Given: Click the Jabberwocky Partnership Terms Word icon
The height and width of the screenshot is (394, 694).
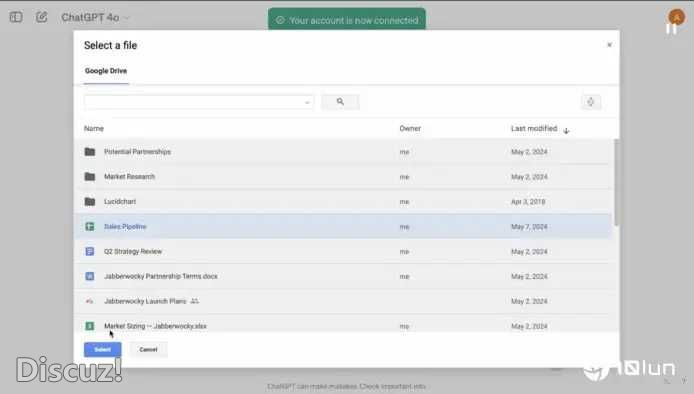Looking at the screenshot, I should pyautogui.click(x=90, y=276).
